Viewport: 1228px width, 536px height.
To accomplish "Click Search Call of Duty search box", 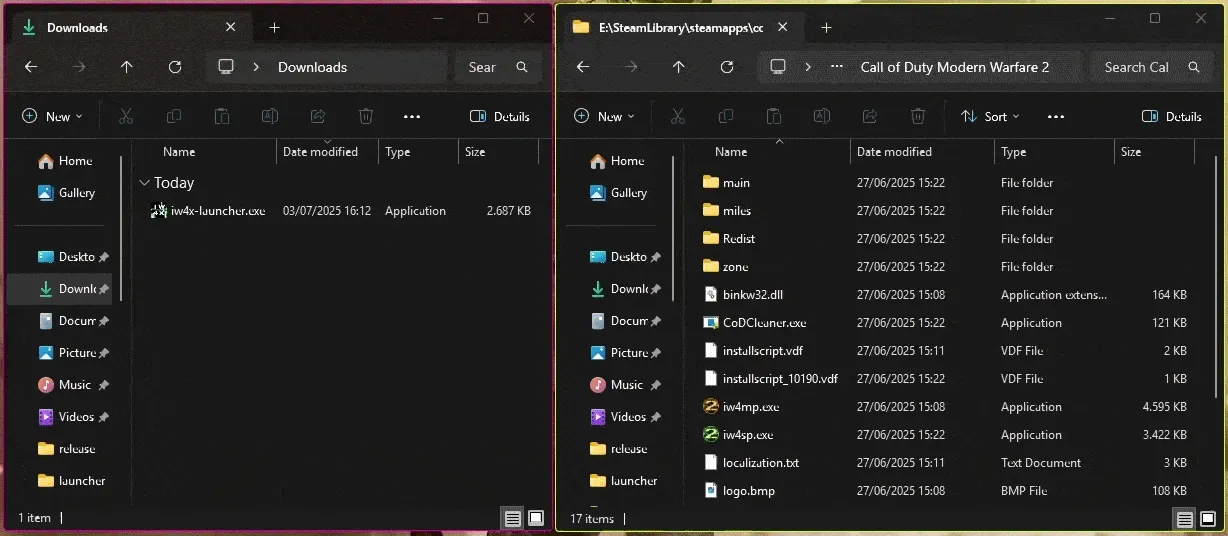I will (x=1150, y=67).
